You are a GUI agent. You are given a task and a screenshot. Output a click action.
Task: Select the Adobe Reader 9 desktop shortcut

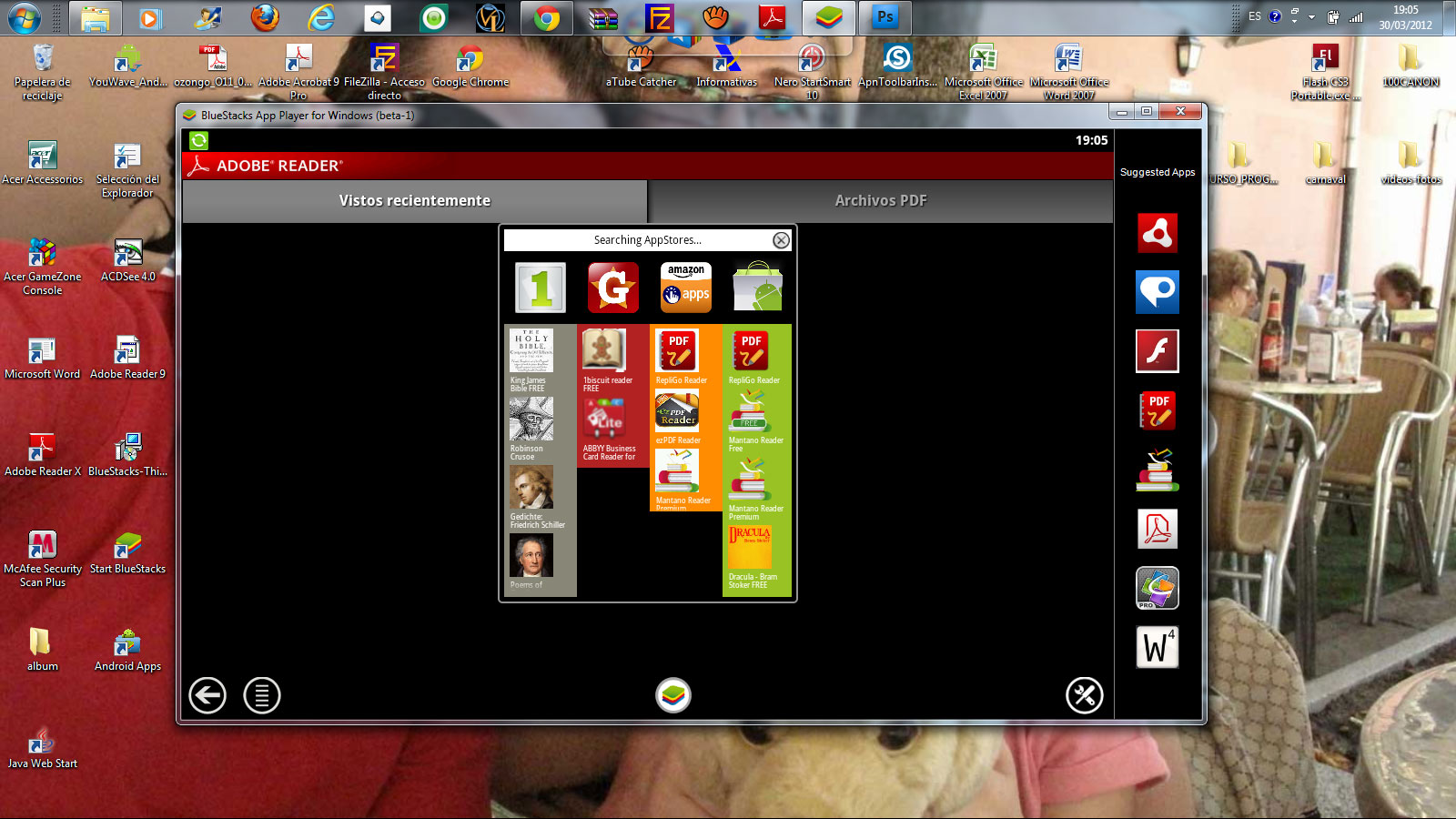[x=128, y=358]
